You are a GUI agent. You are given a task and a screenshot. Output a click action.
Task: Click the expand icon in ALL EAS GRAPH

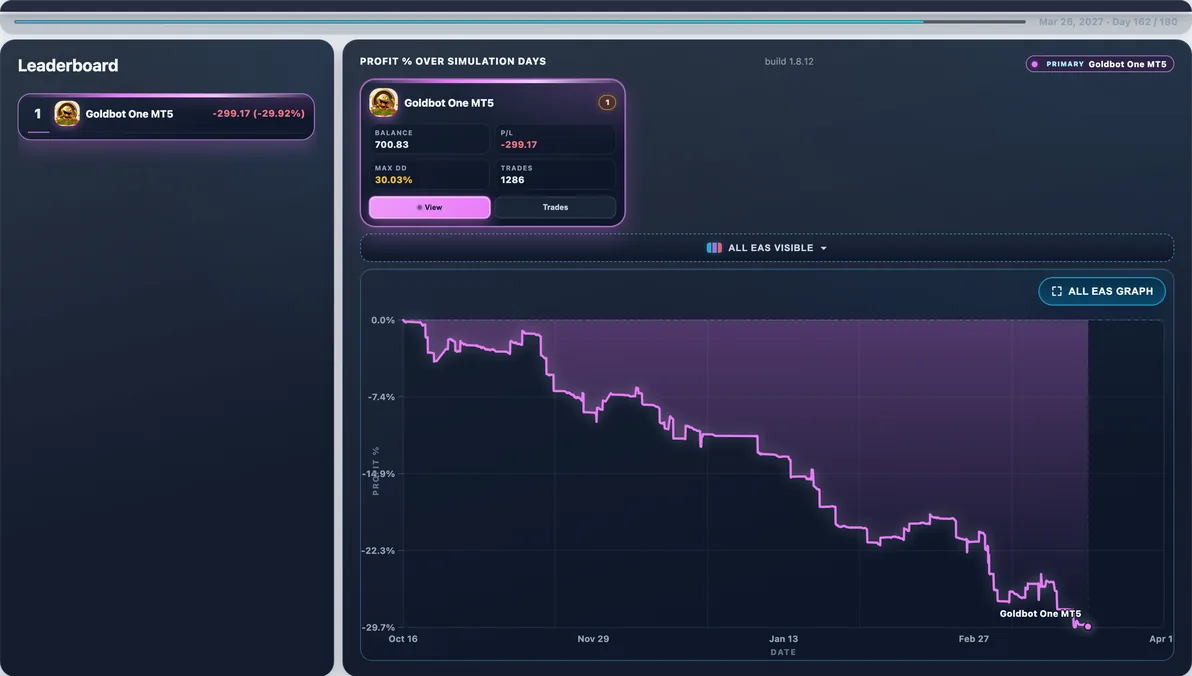(x=1056, y=291)
